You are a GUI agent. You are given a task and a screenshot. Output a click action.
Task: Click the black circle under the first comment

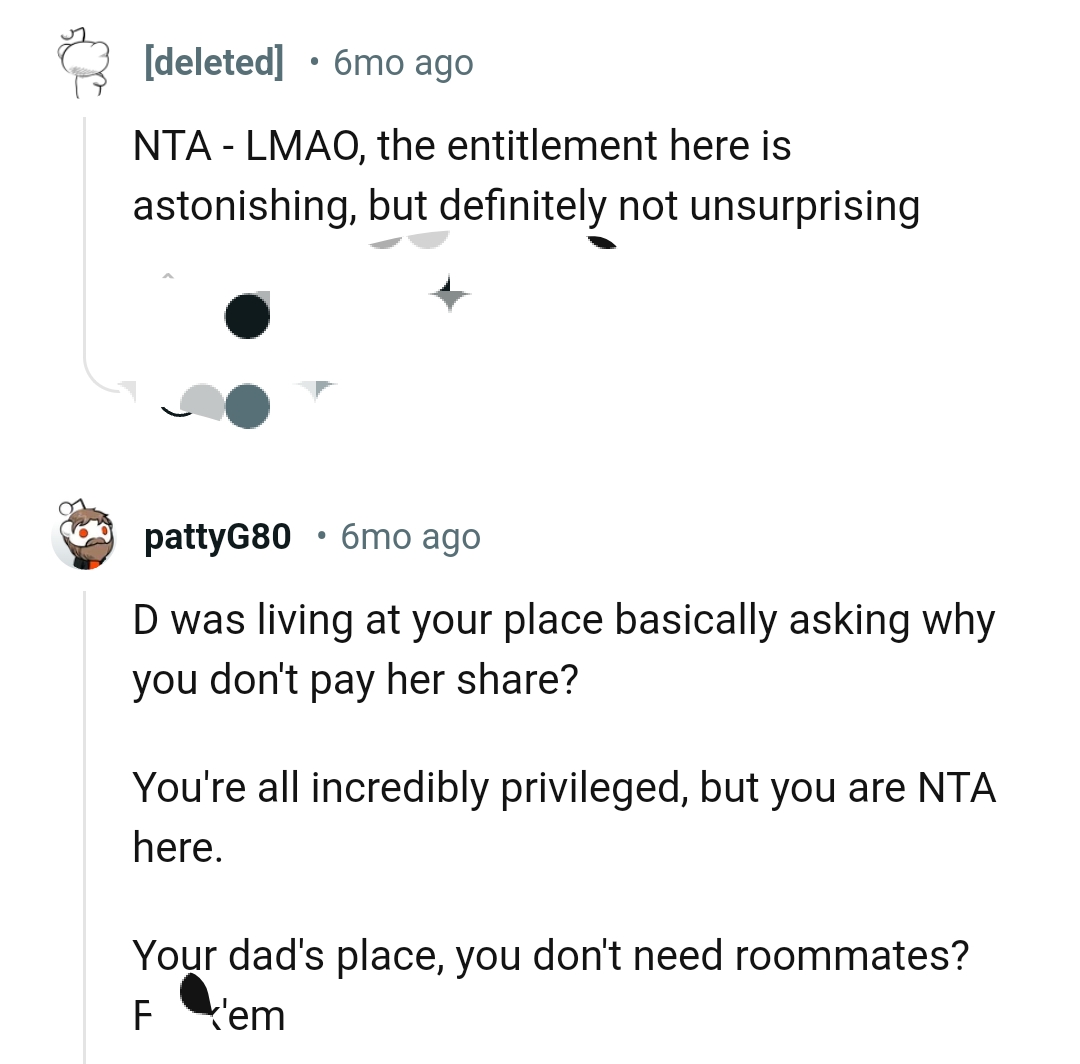click(x=247, y=316)
